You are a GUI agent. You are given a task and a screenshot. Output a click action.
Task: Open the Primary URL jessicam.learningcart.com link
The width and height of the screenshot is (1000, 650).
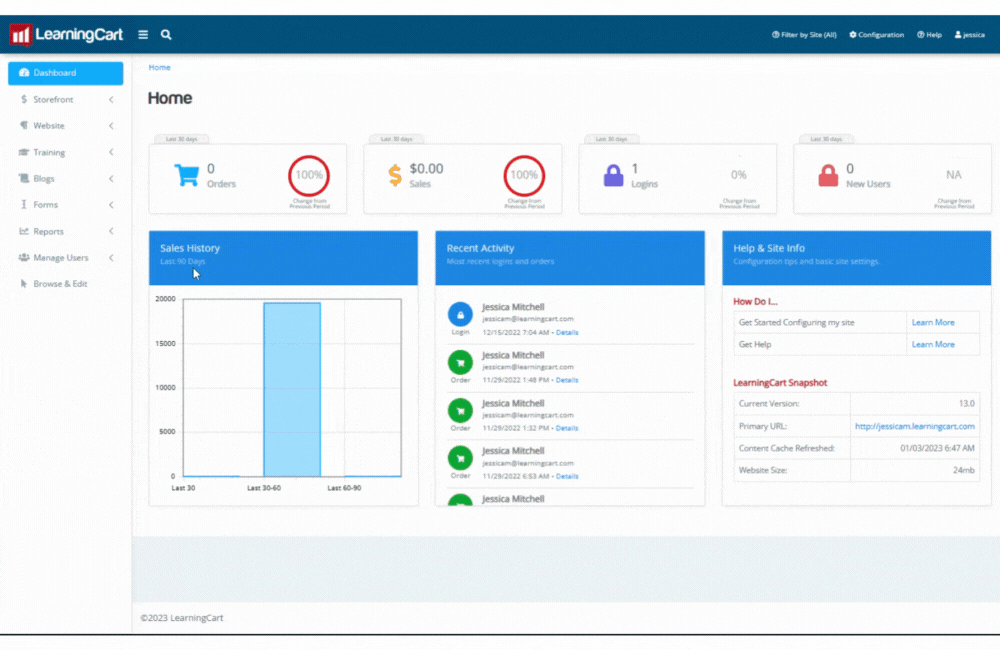(x=915, y=426)
